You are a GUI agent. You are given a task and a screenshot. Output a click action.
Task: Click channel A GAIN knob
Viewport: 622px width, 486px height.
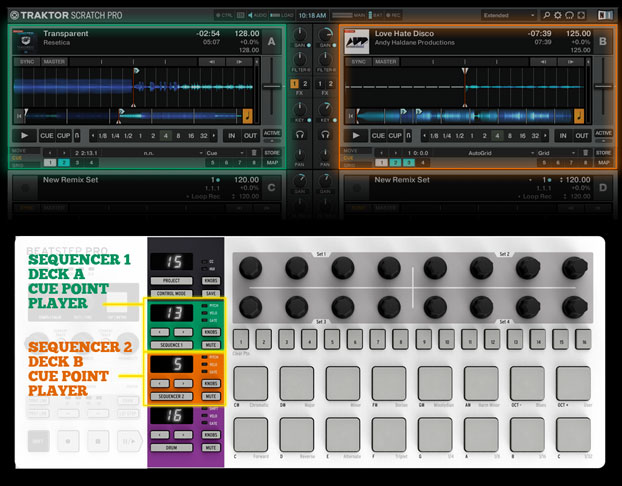click(300, 35)
